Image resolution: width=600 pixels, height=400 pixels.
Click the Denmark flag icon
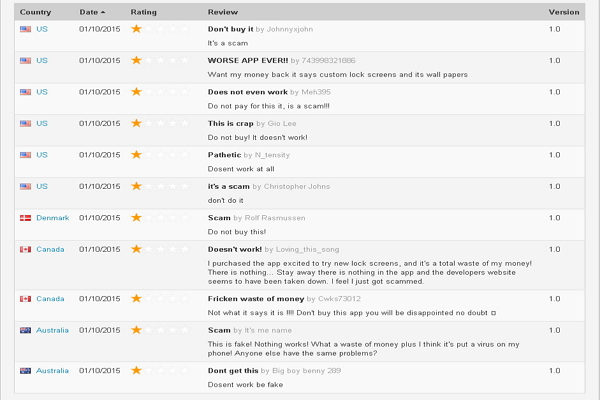tap(25, 218)
